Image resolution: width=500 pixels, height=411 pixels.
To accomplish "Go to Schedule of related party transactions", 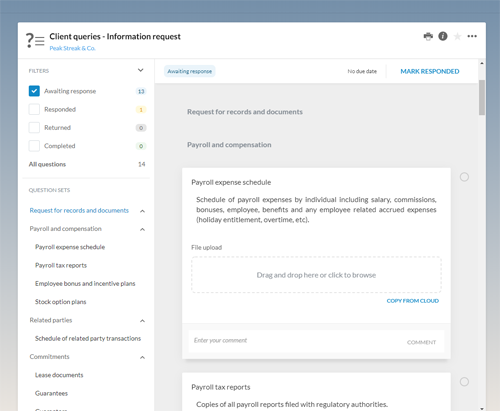I will pos(88,338).
